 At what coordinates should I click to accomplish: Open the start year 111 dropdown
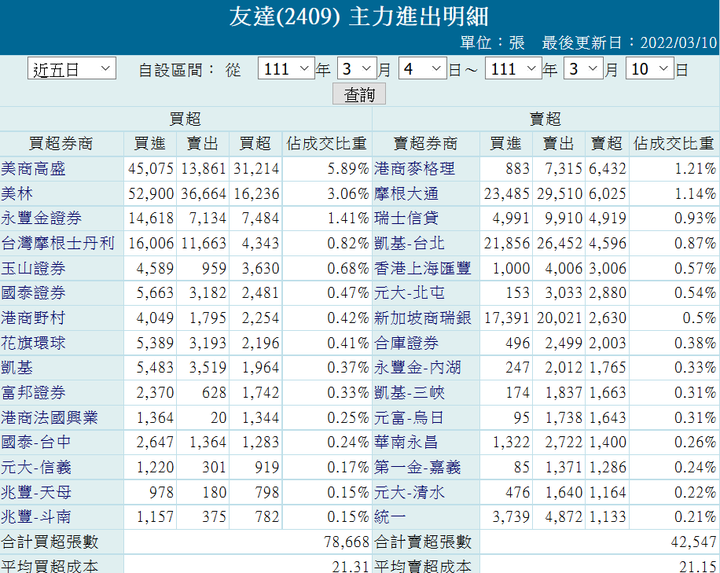coord(286,69)
